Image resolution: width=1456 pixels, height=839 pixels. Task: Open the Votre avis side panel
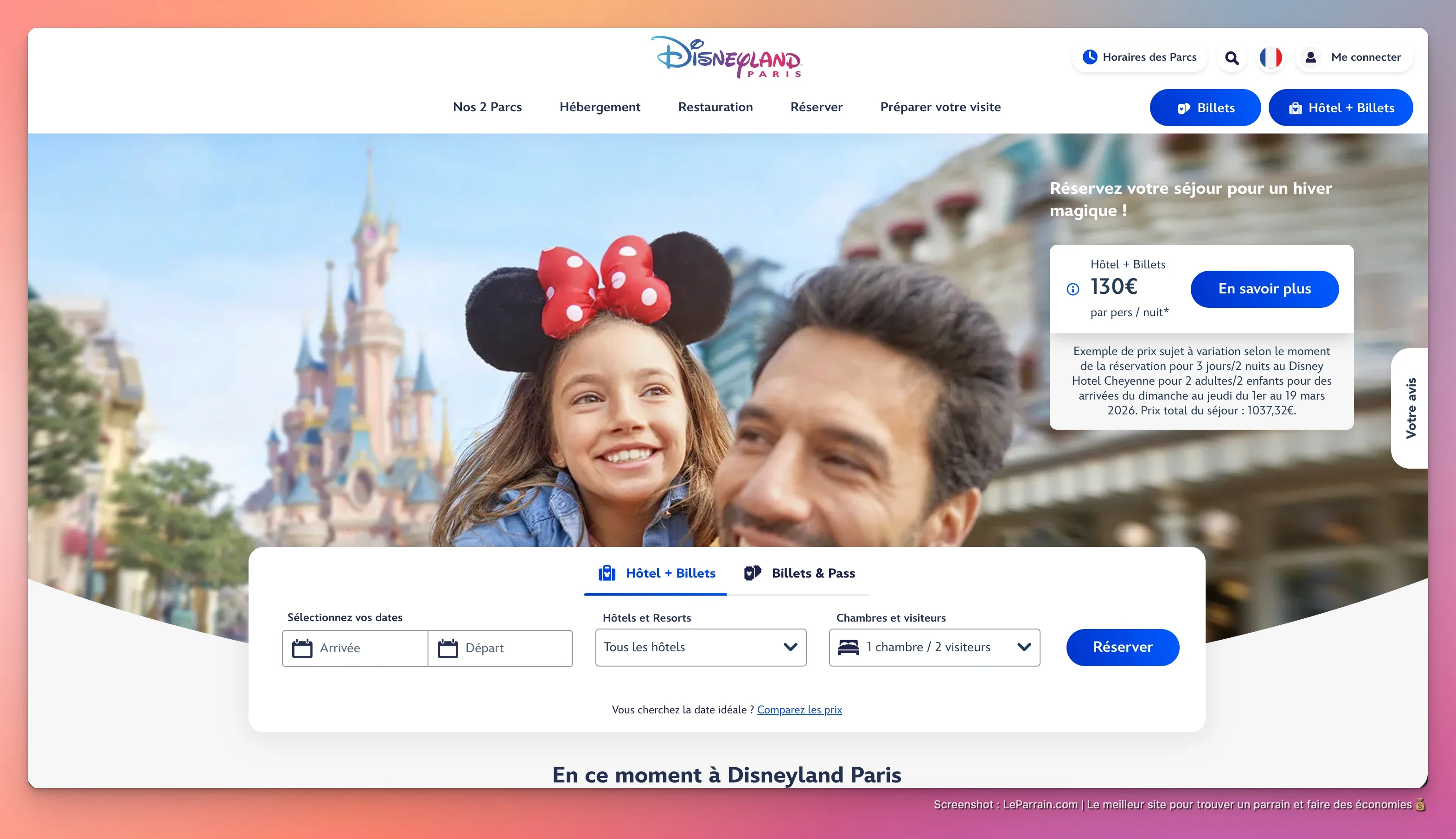1412,407
